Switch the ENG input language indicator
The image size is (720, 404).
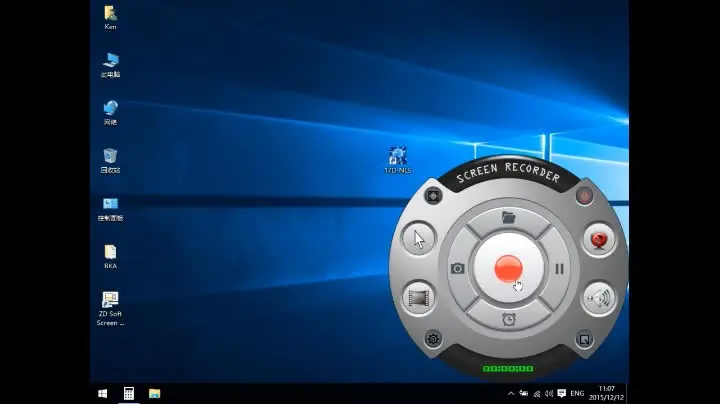pos(577,393)
